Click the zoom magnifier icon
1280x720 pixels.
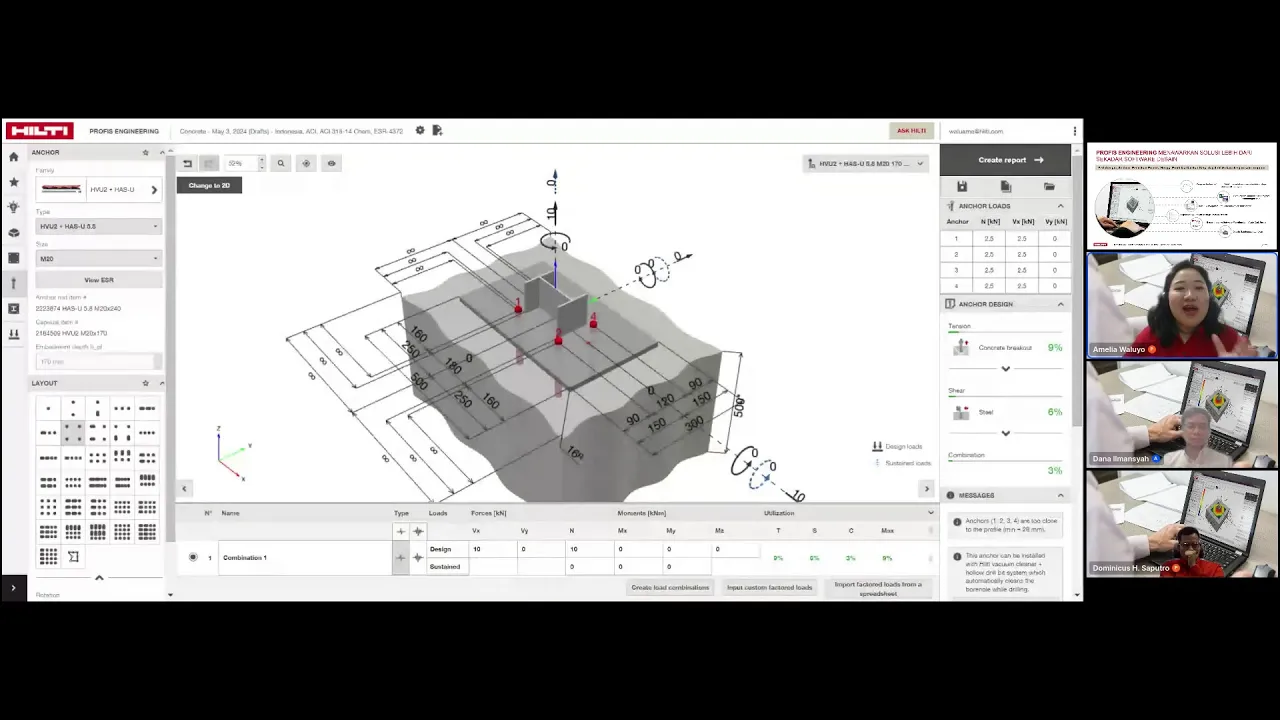[x=281, y=163]
